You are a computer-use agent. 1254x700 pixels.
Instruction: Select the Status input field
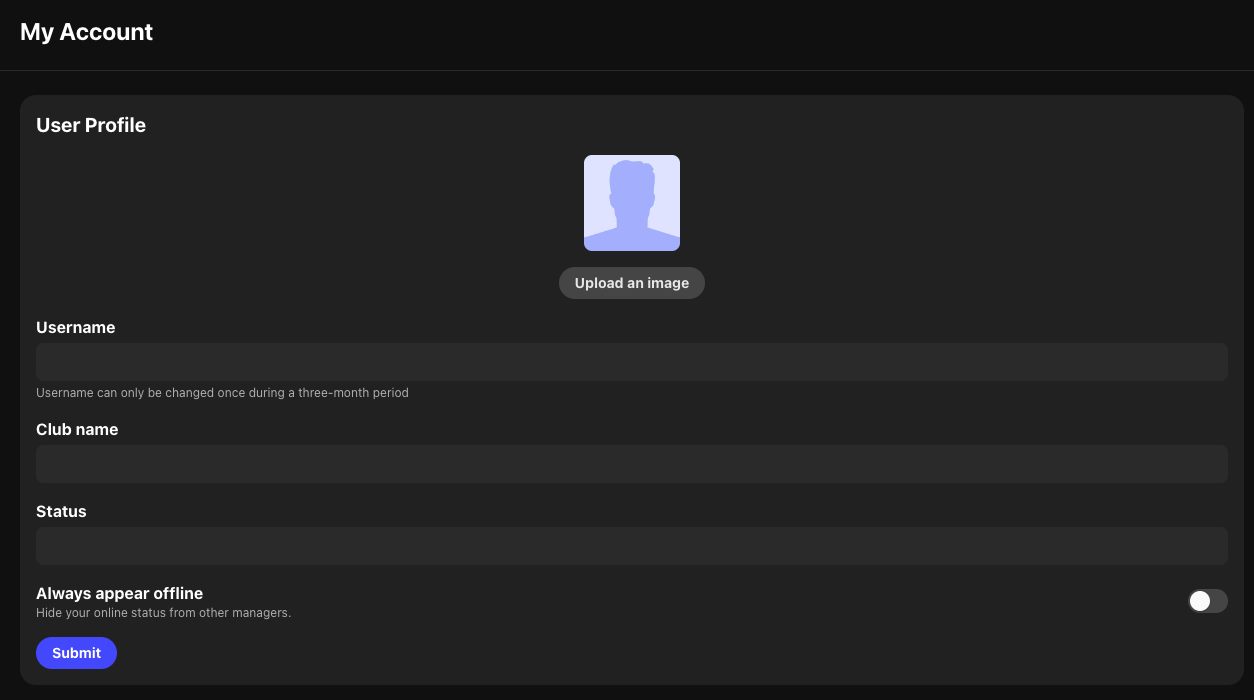631,545
